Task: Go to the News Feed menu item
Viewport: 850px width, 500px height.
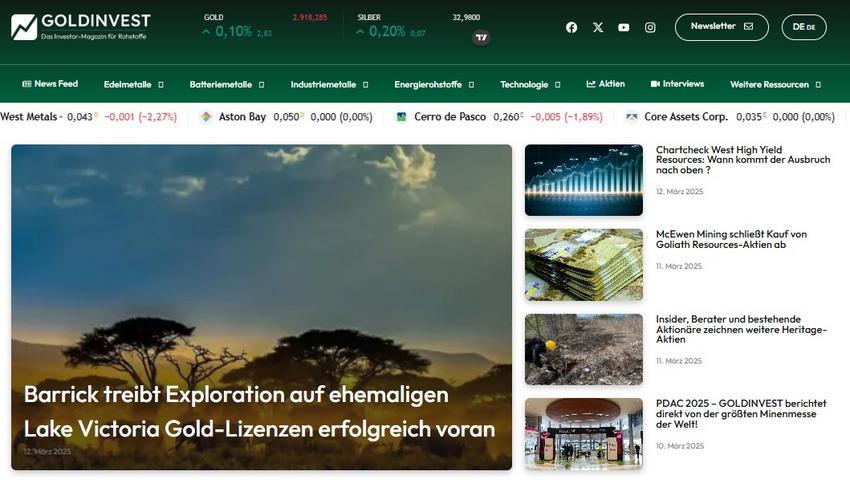Action: (x=50, y=84)
